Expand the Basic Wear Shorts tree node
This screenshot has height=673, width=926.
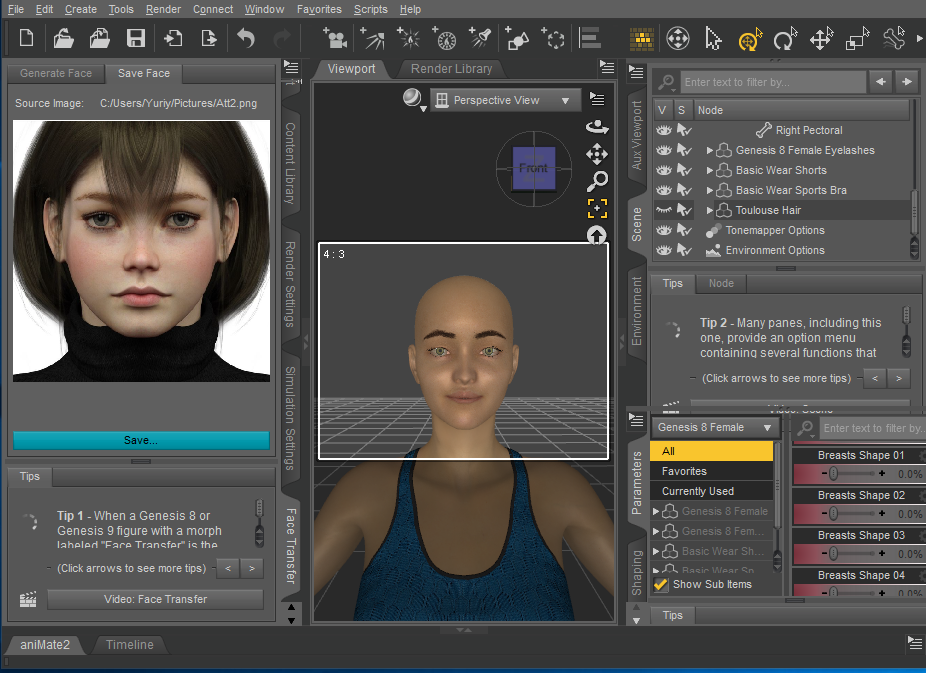pyautogui.click(x=710, y=171)
